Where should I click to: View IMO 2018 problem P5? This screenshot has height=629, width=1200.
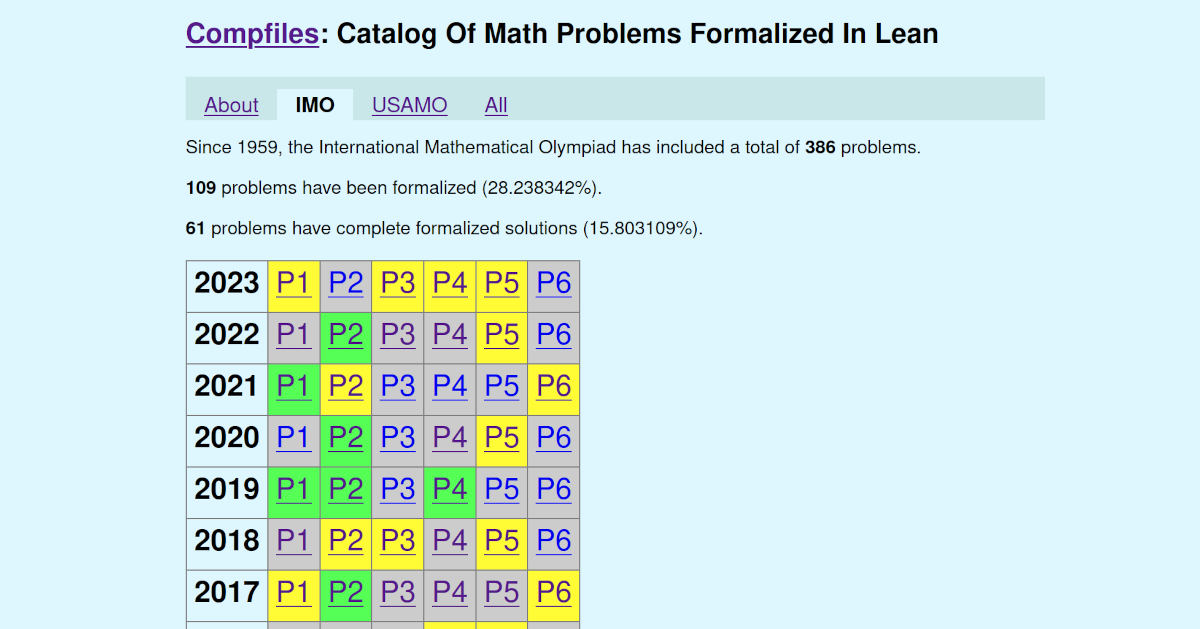502,541
